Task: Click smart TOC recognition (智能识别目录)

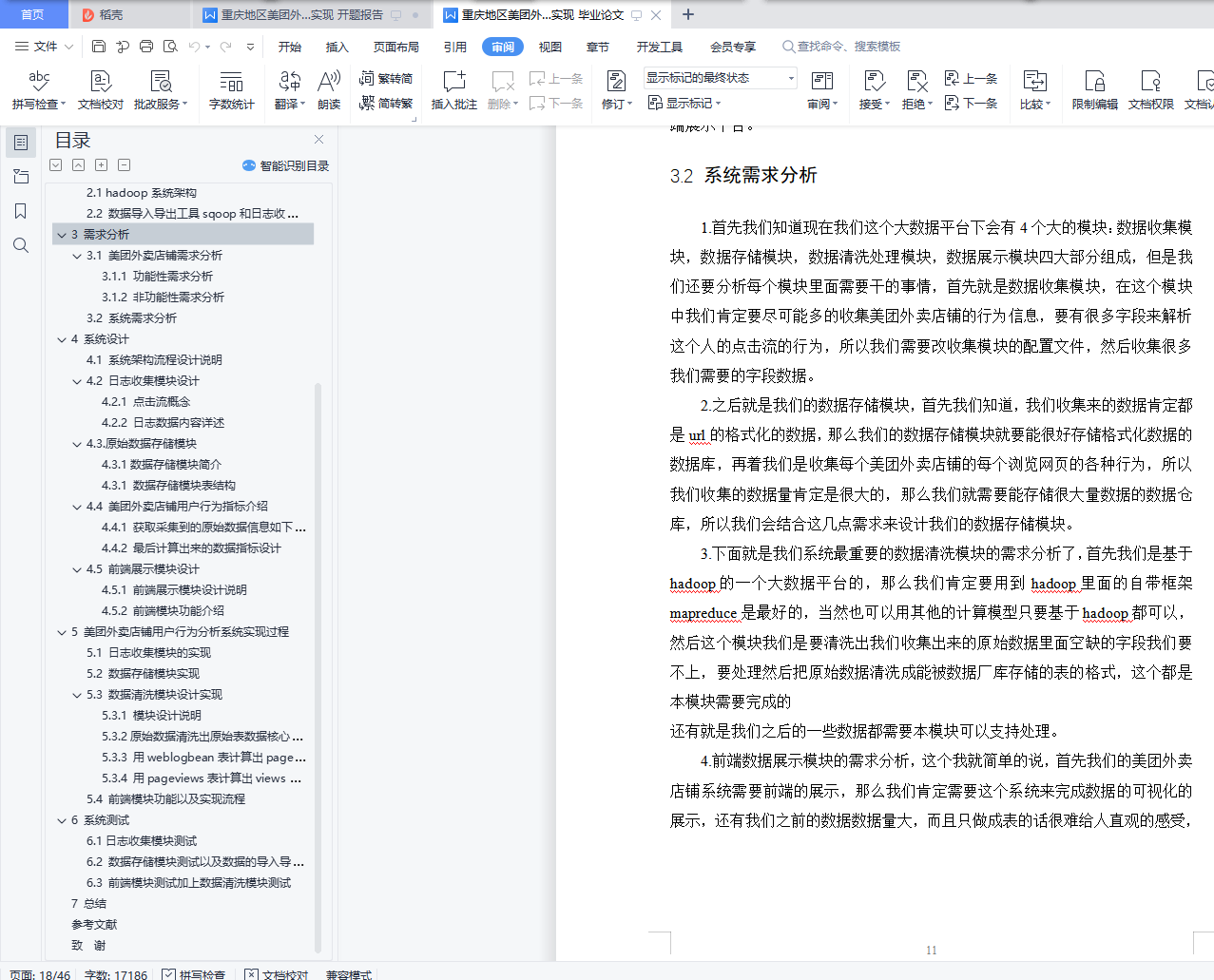Action: point(286,165)
